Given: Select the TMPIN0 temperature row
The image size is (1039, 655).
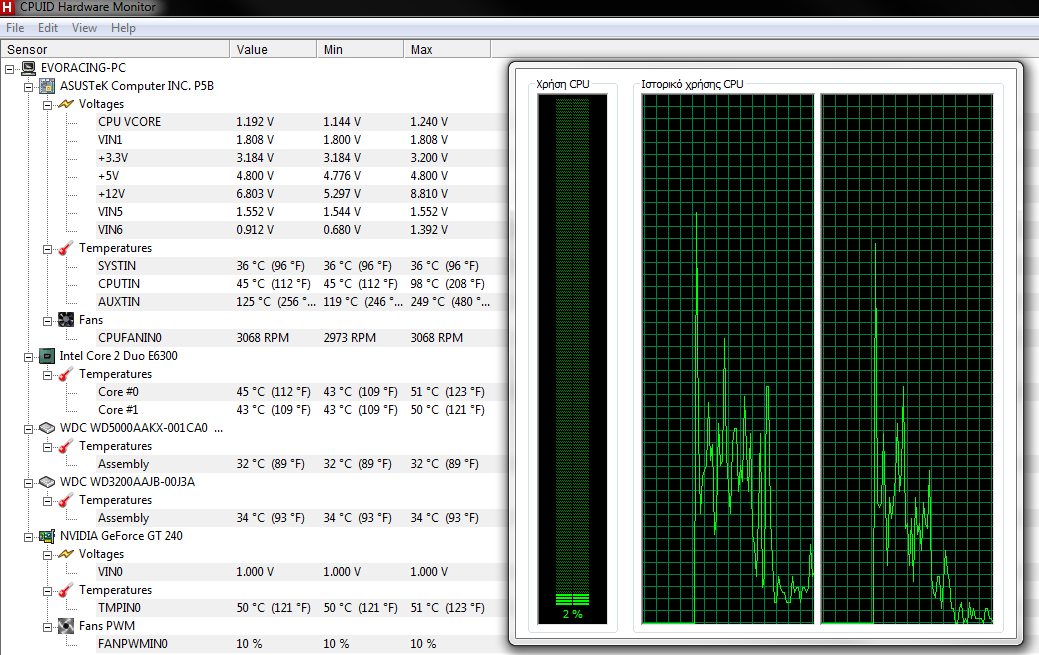Looking at the screenshot, I should [301, 608].
